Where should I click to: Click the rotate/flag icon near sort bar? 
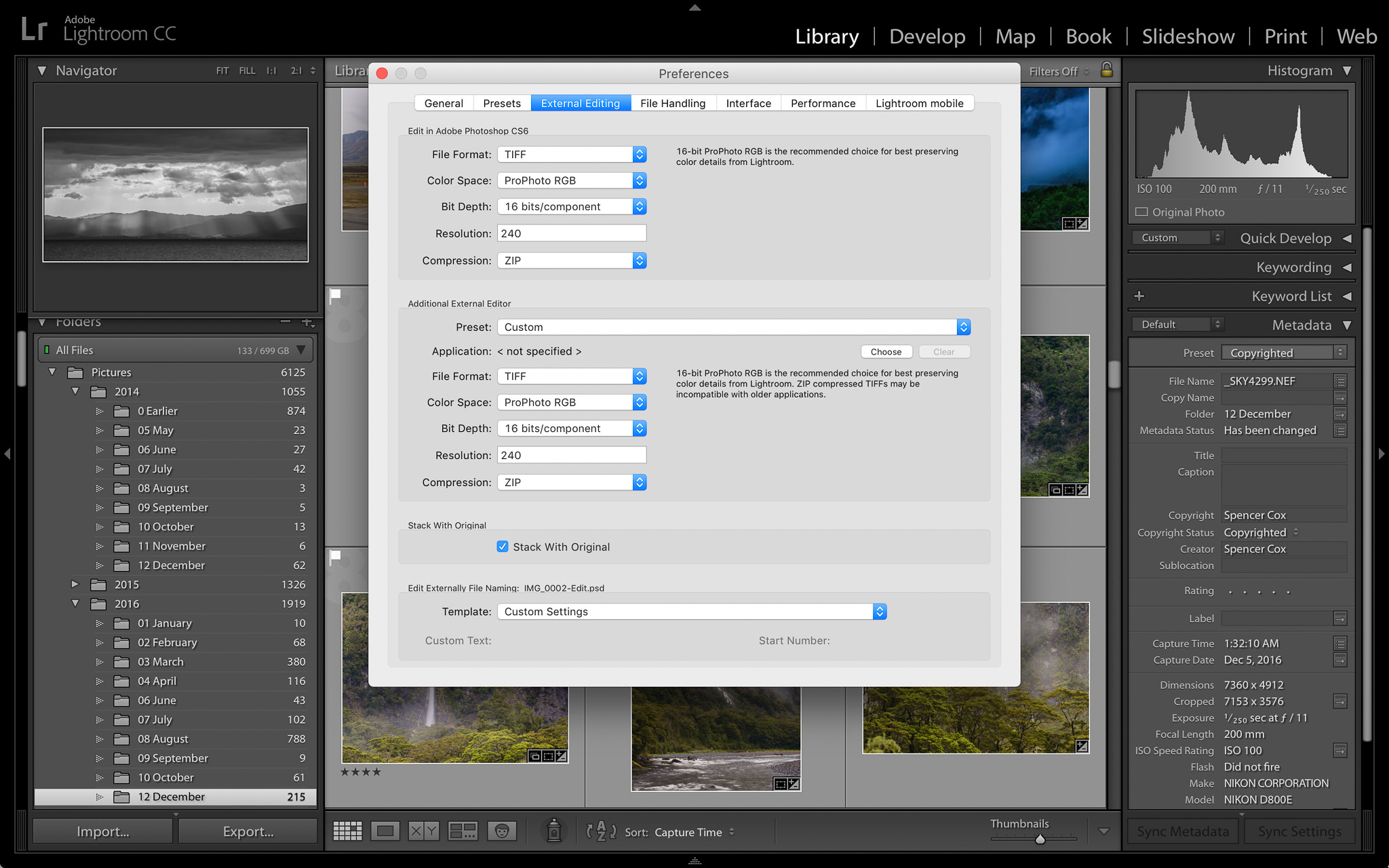coord(602,831)
